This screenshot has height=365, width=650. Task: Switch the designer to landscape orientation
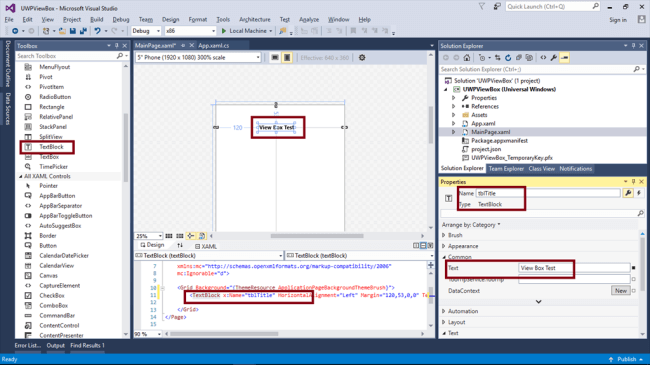point(275,58)
